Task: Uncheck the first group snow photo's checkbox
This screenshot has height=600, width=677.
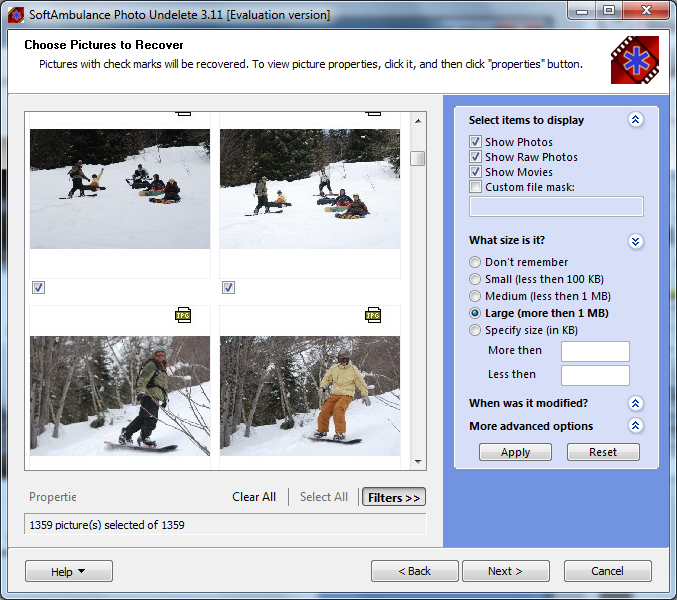Action: [x=38, y=287]
